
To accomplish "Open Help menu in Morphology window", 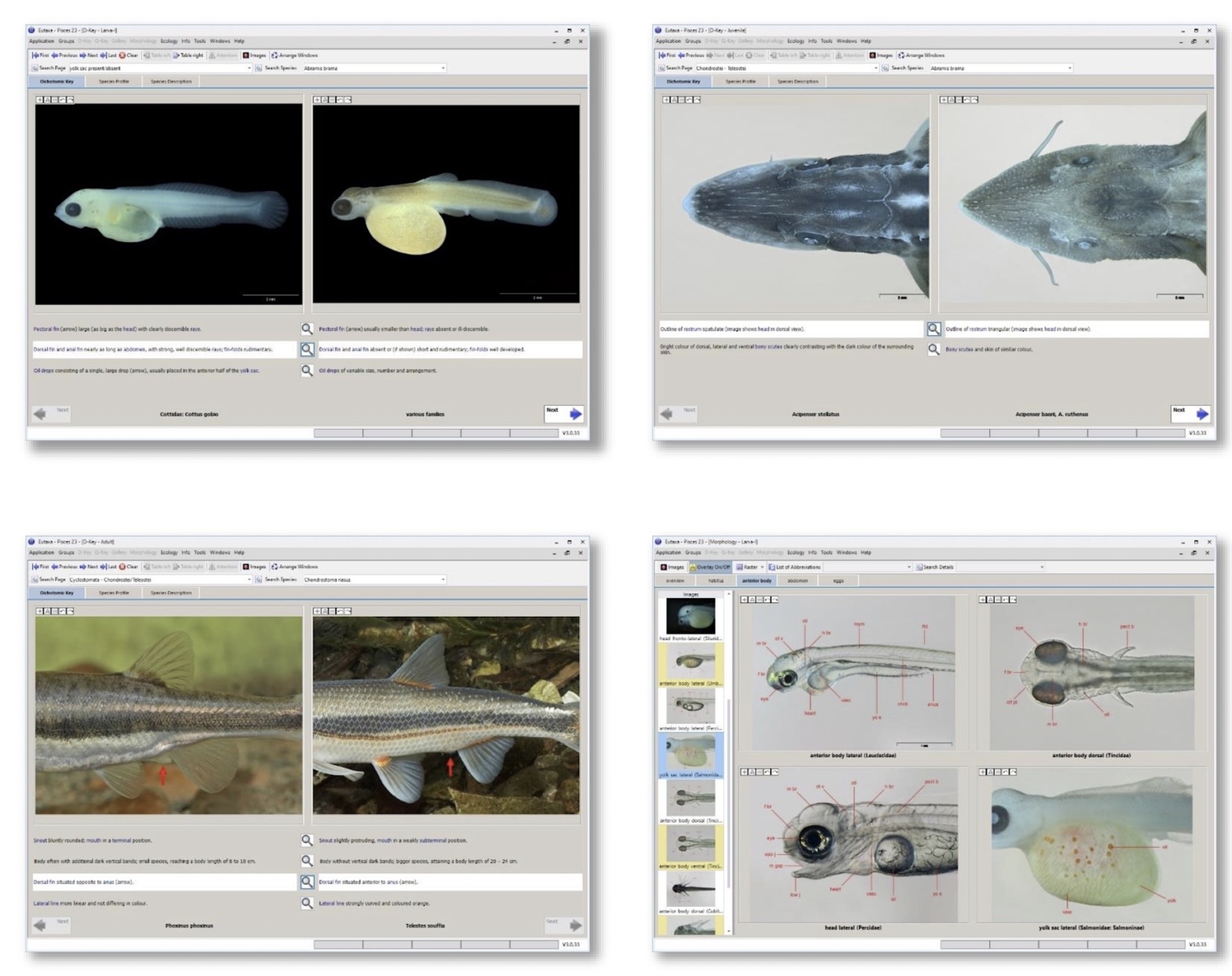I will click(865, 553).
